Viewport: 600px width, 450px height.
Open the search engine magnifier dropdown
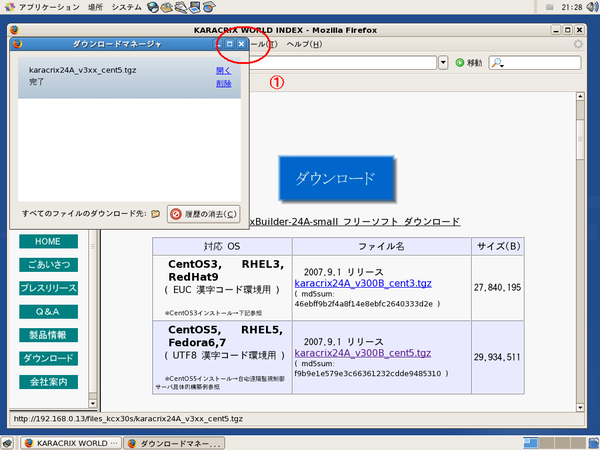(497, 63)
